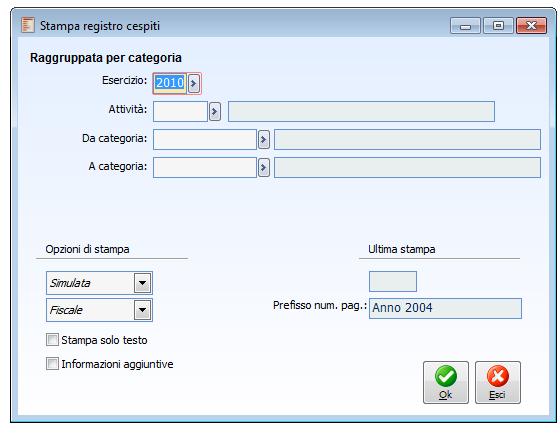Minimize the Stampa registro cespiti window

click(x=465, y=26)
